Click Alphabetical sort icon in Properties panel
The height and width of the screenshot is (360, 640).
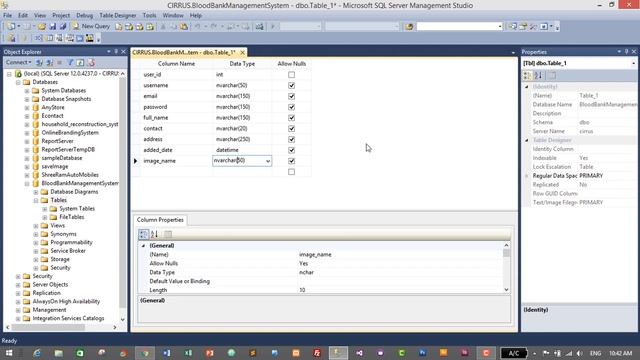pos(538,76)
